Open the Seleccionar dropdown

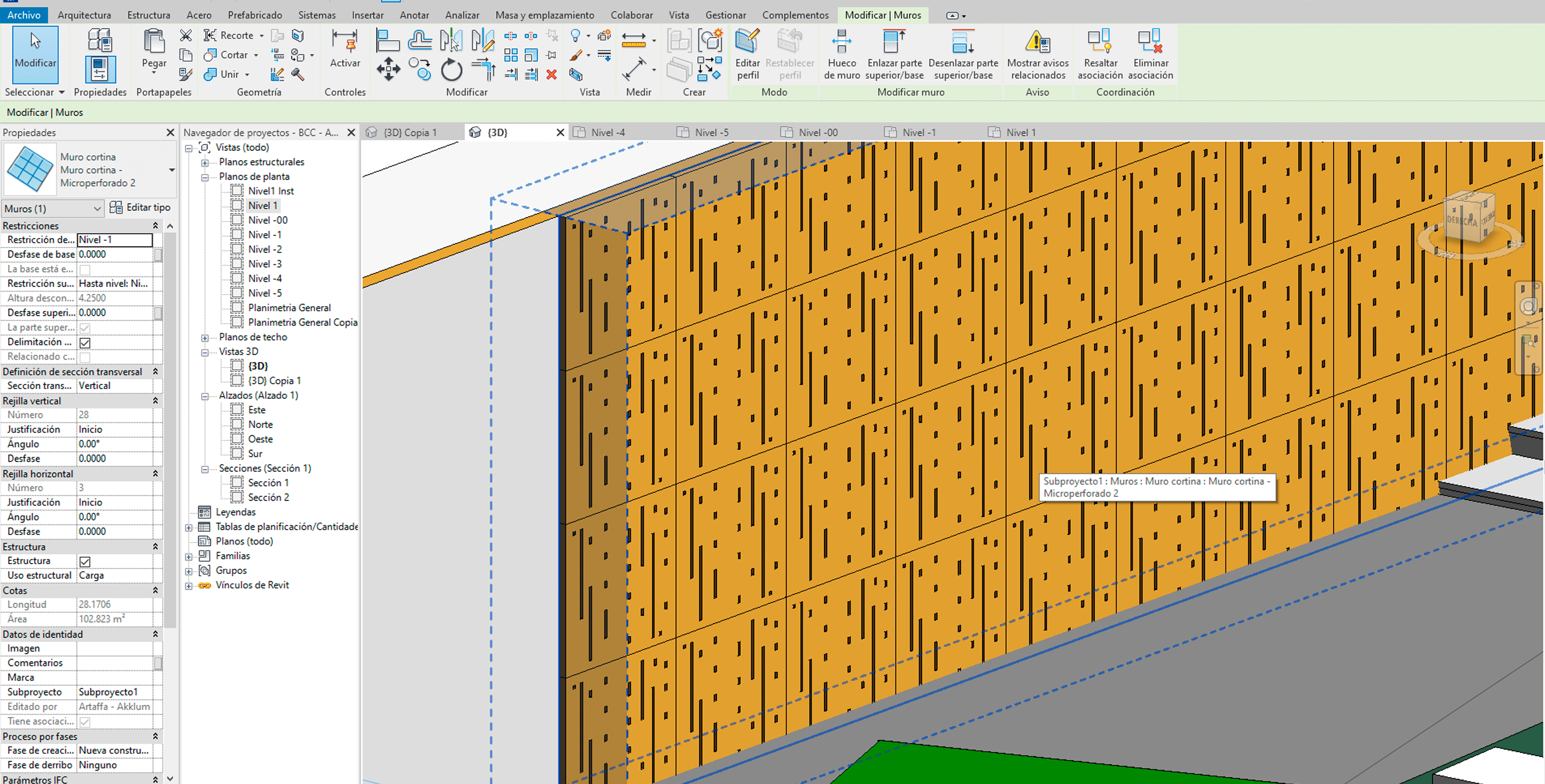(35, 92)
